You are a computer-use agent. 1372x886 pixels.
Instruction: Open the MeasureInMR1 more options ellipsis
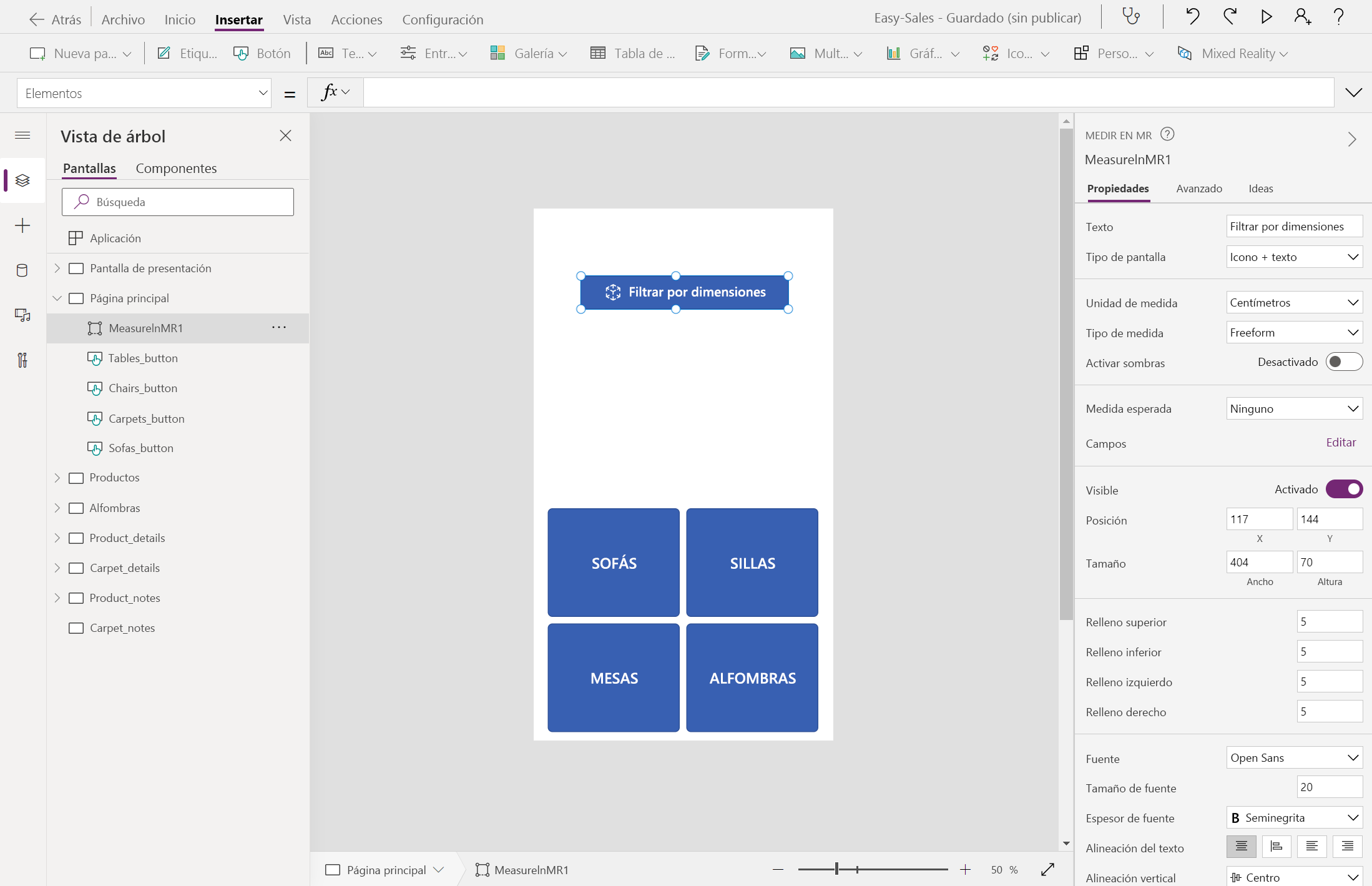click(x=279, y=328)
